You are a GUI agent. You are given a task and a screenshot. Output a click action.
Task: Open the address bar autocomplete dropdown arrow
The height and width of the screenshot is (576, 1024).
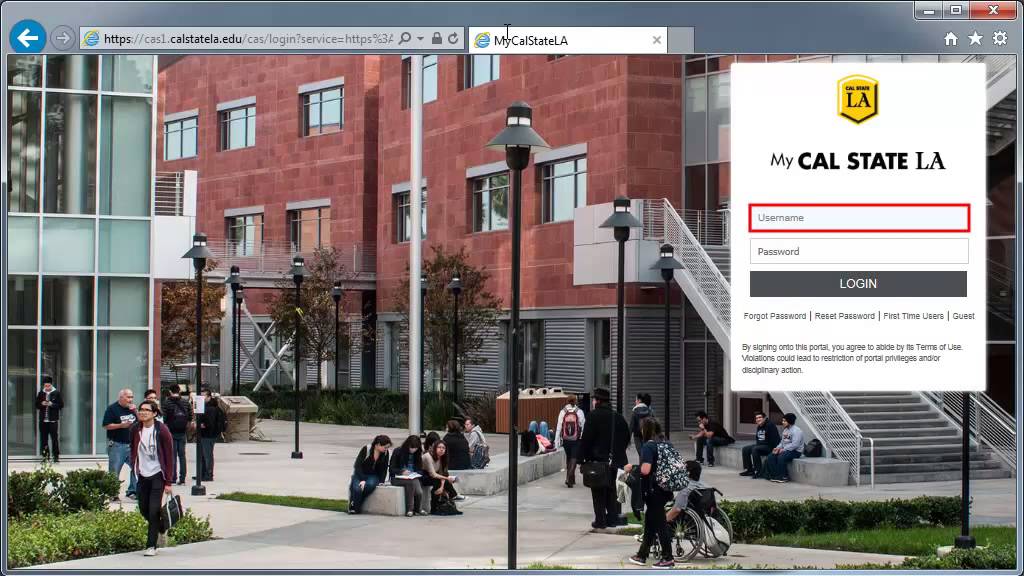click(421, 39)
